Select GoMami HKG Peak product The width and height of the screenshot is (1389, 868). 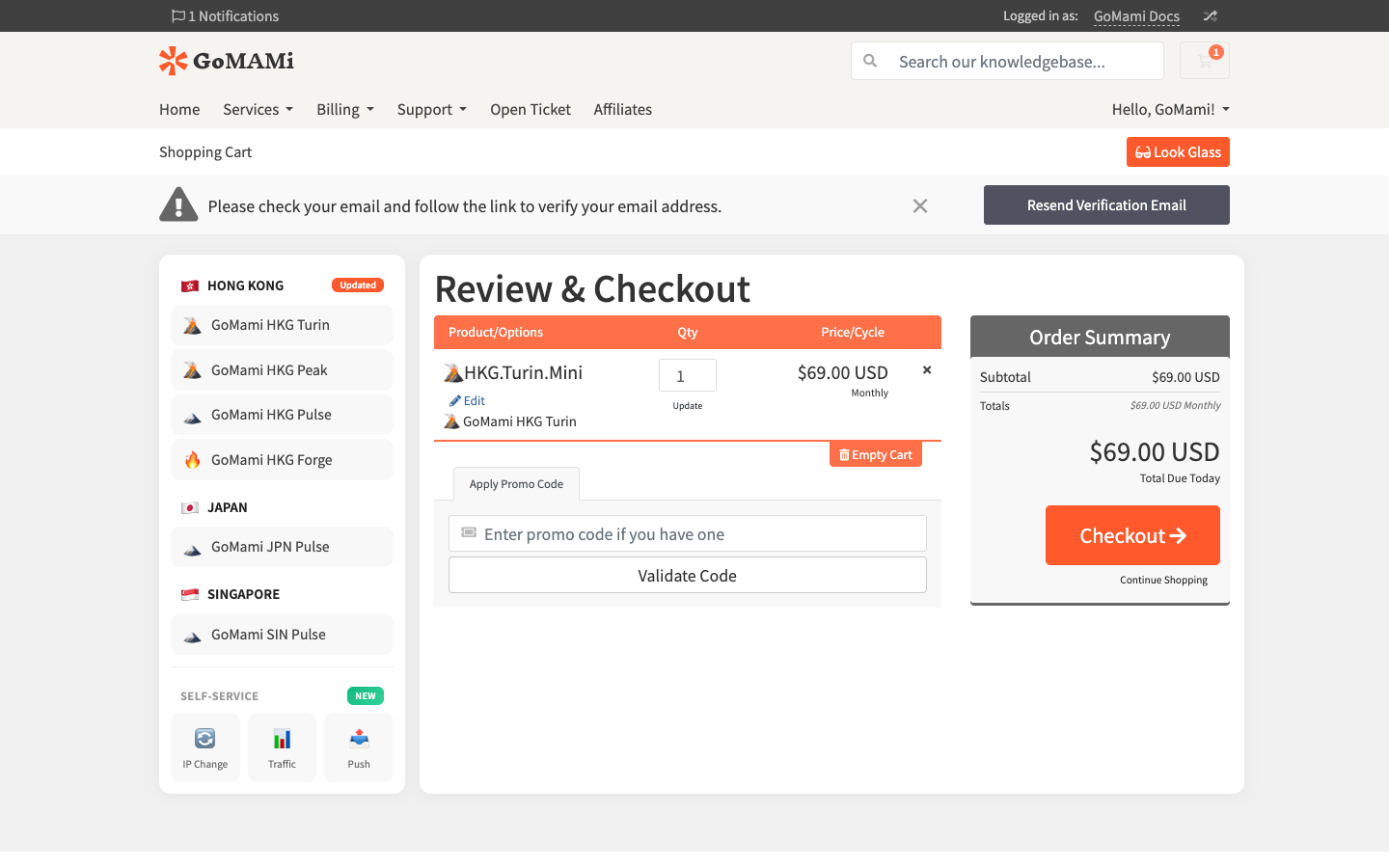(x=282, y=370)
